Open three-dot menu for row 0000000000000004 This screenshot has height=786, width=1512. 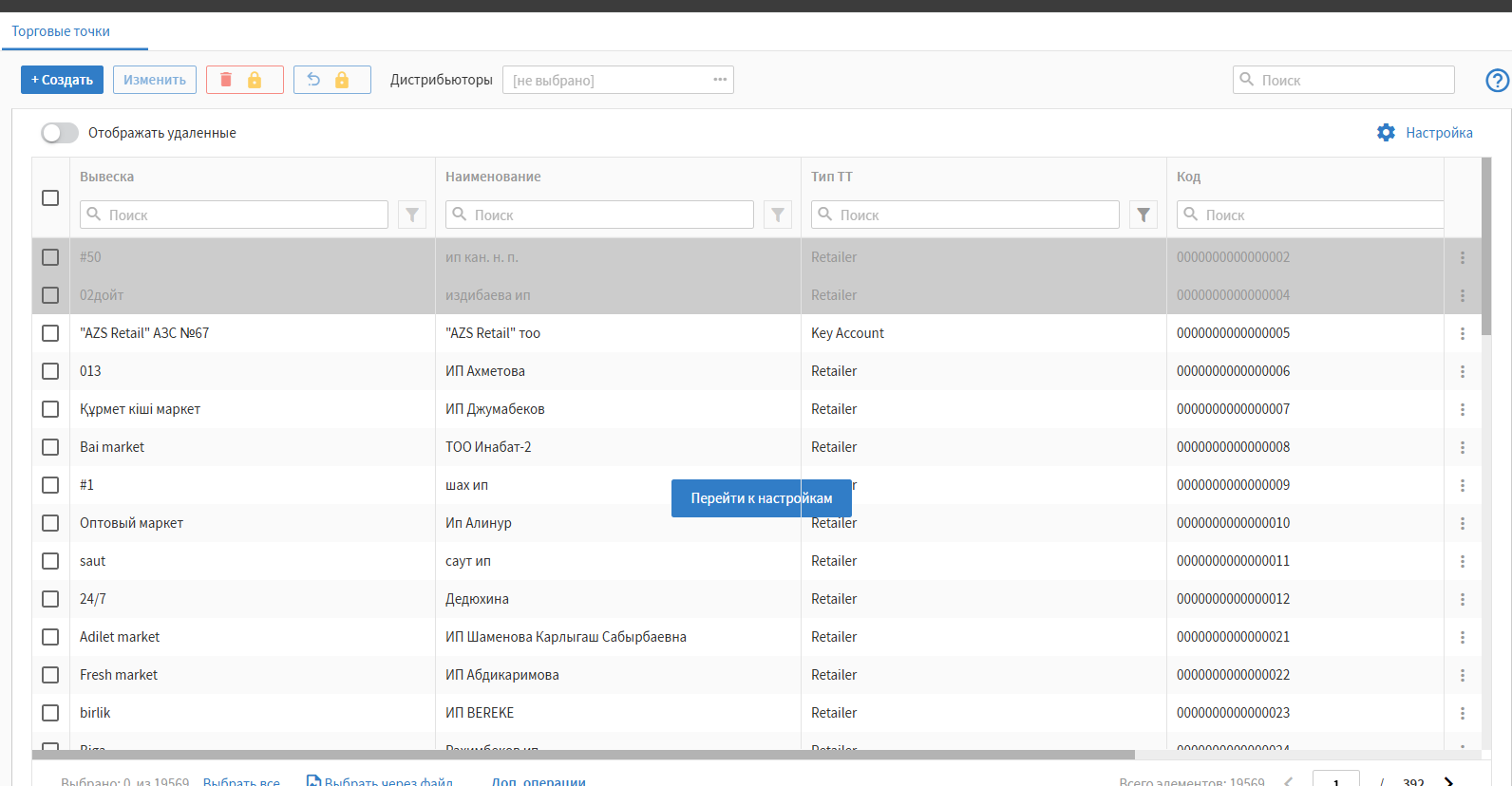tap(1463, 295)
